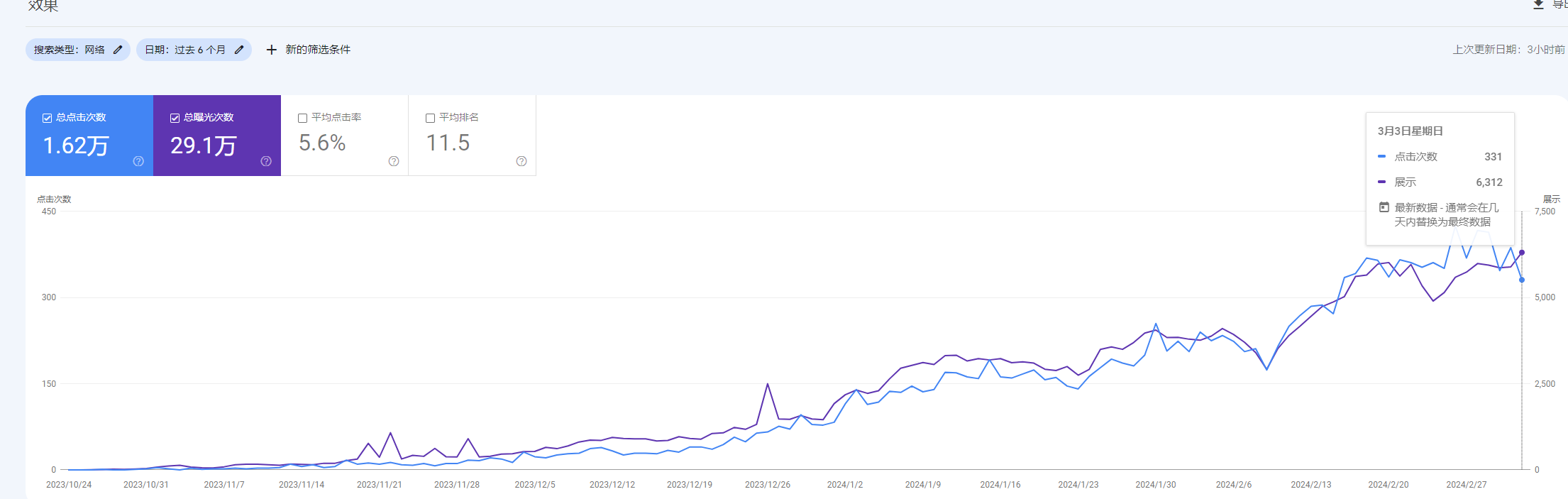Open the 日期：过去 6 个月 filter dropdown
1568x499 pixels.
coord(185,50)
